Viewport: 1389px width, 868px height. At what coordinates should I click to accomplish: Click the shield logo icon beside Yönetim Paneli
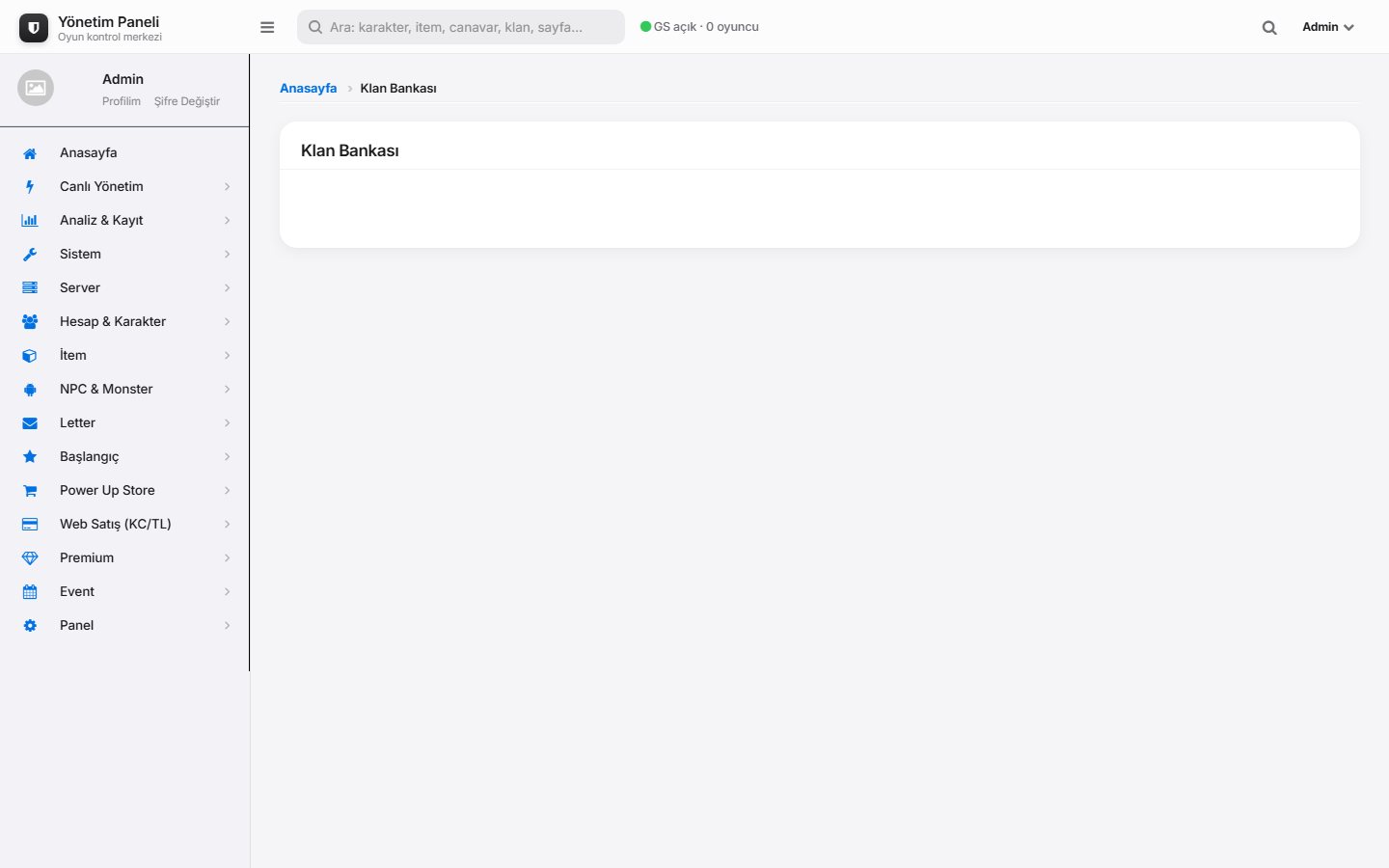(x=34, y=28)
